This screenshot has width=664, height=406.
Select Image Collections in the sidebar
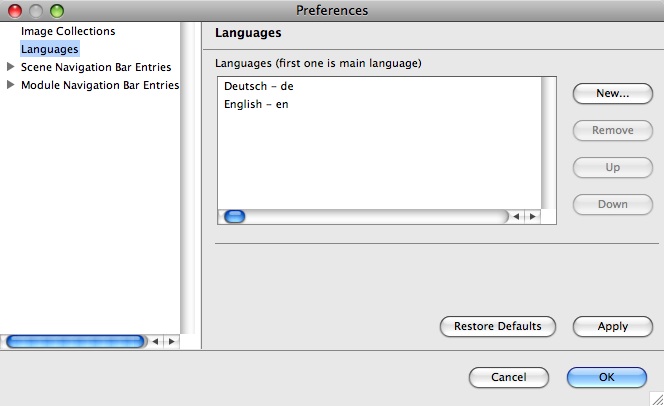tap(68, 31)
